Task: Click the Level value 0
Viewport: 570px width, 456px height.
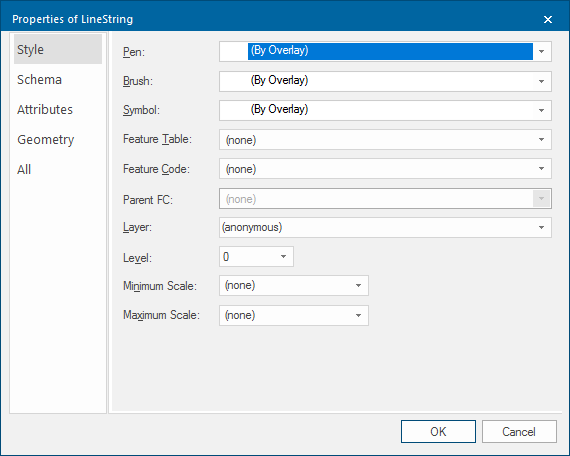Action: coord(226,257)
